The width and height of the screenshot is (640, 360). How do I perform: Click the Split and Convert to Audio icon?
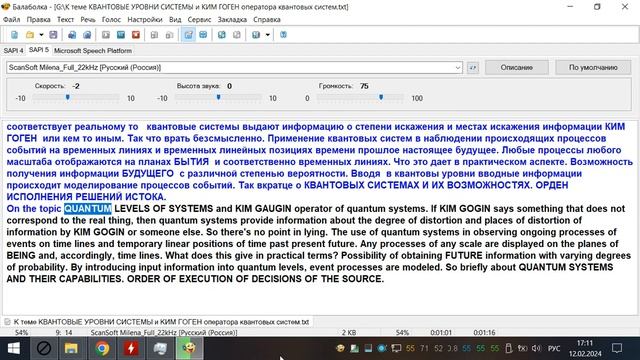pyautogui.click(x=87, y=35)
